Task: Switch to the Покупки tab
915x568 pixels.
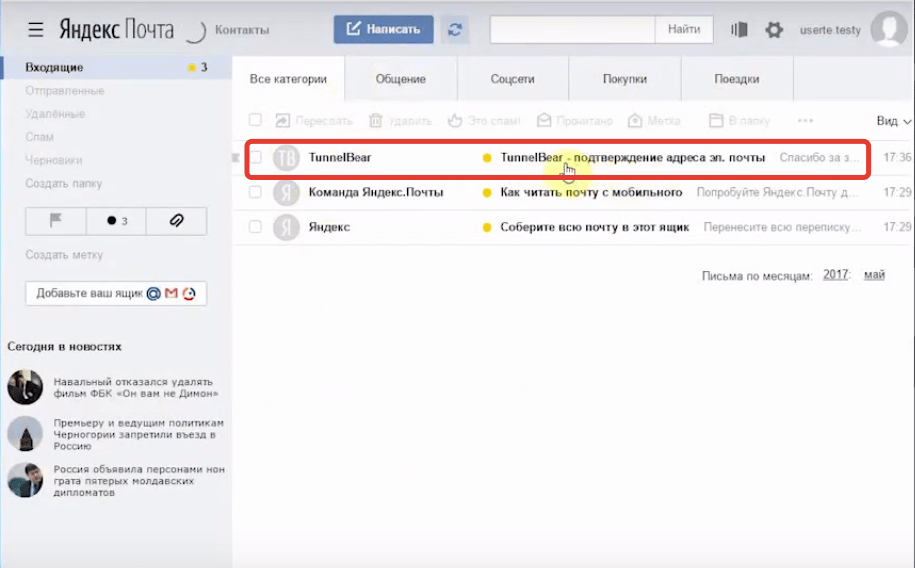Action: coord(624,79)
